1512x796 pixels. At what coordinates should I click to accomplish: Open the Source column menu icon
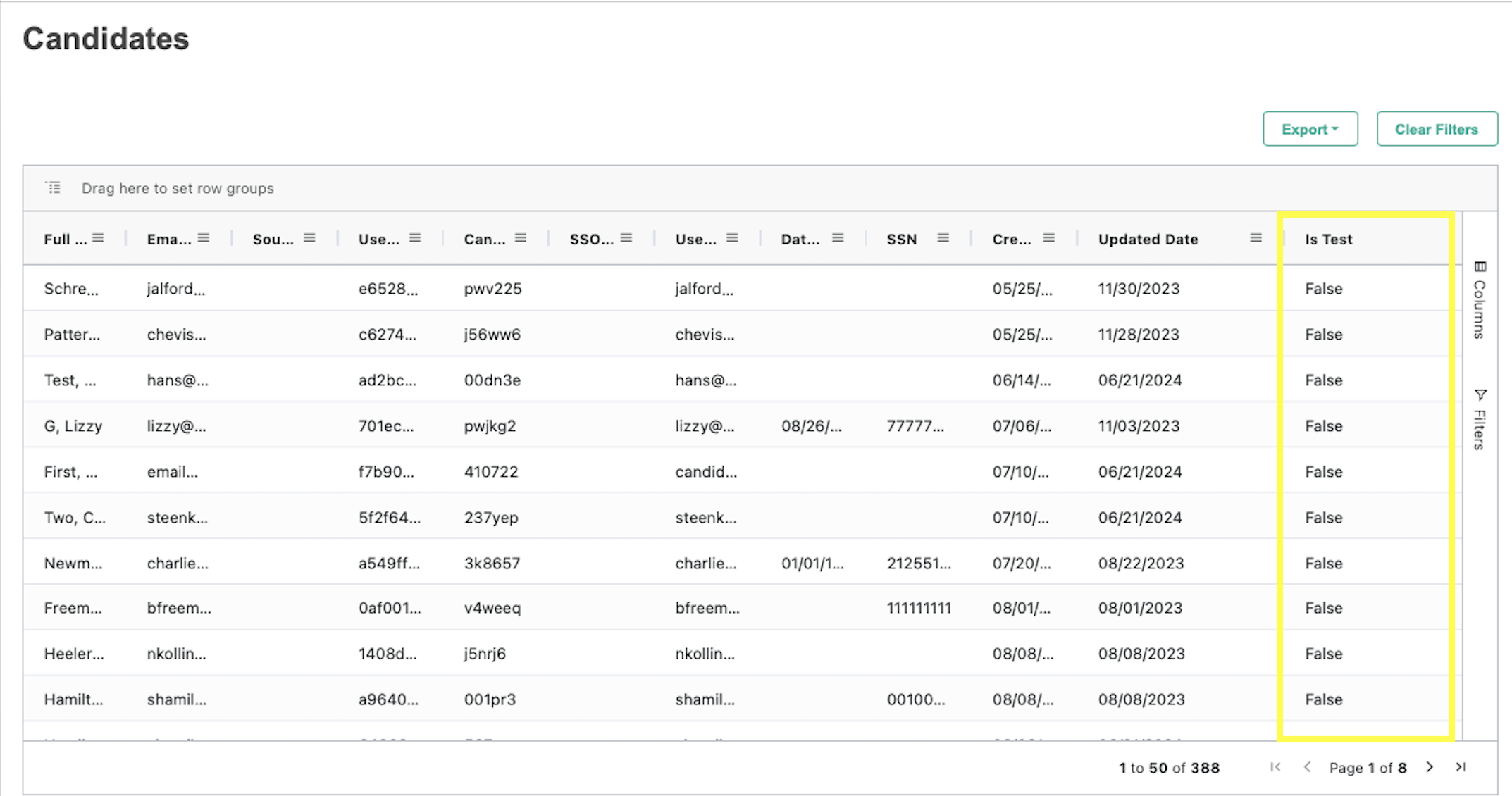coord(309,238)
